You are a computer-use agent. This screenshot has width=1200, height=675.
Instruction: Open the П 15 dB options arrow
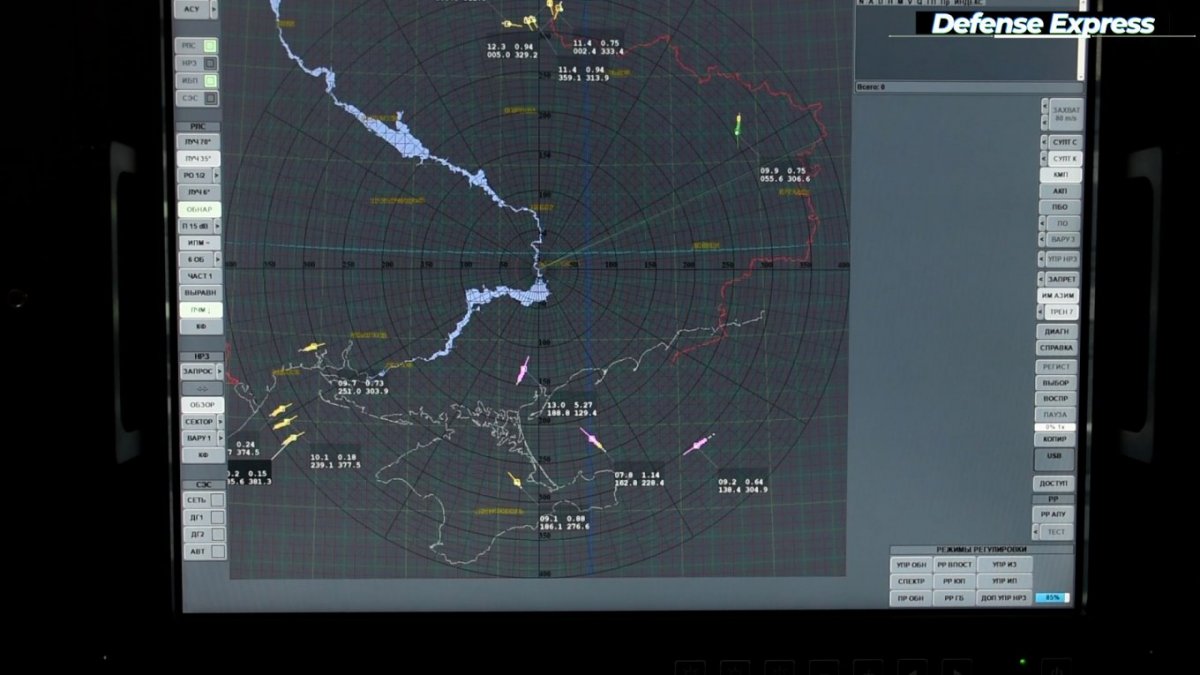click(x=217, y=226)
